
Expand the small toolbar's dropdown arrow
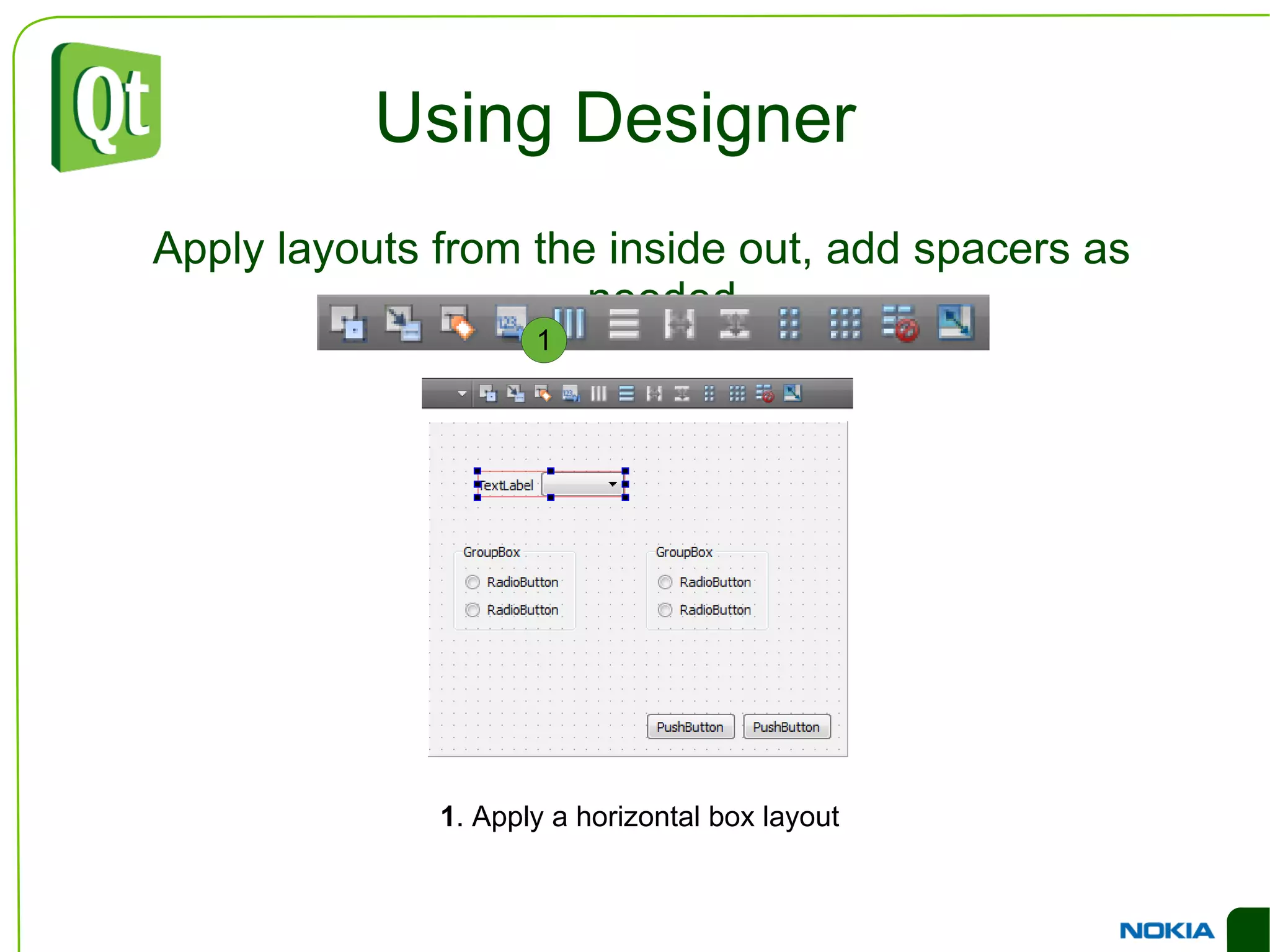point(462,394)
